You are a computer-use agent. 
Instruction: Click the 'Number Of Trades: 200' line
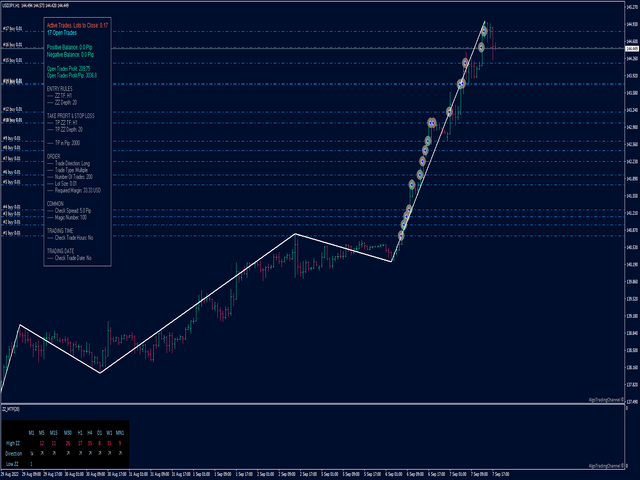70,177
